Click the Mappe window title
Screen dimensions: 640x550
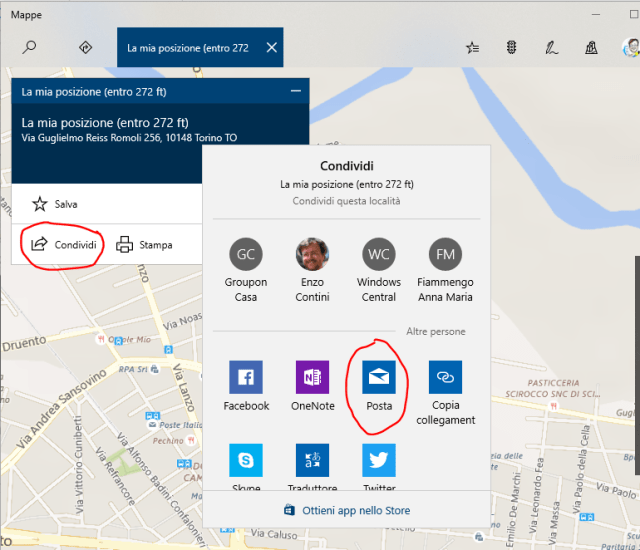click(x=26, y=15)
